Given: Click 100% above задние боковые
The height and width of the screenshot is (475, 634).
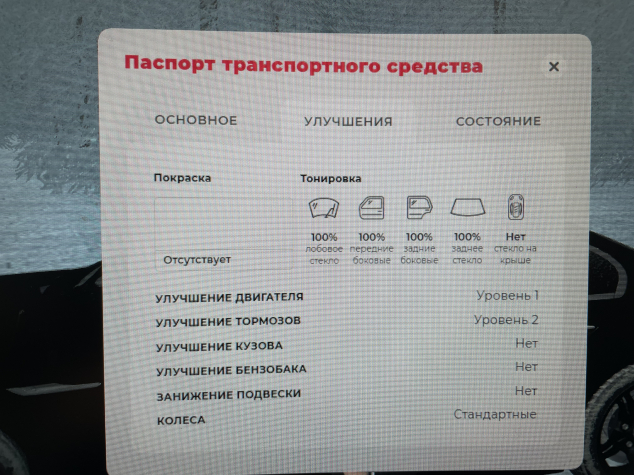Looking at the screenshot, I should pyautogui.click(x=419, y=236).
